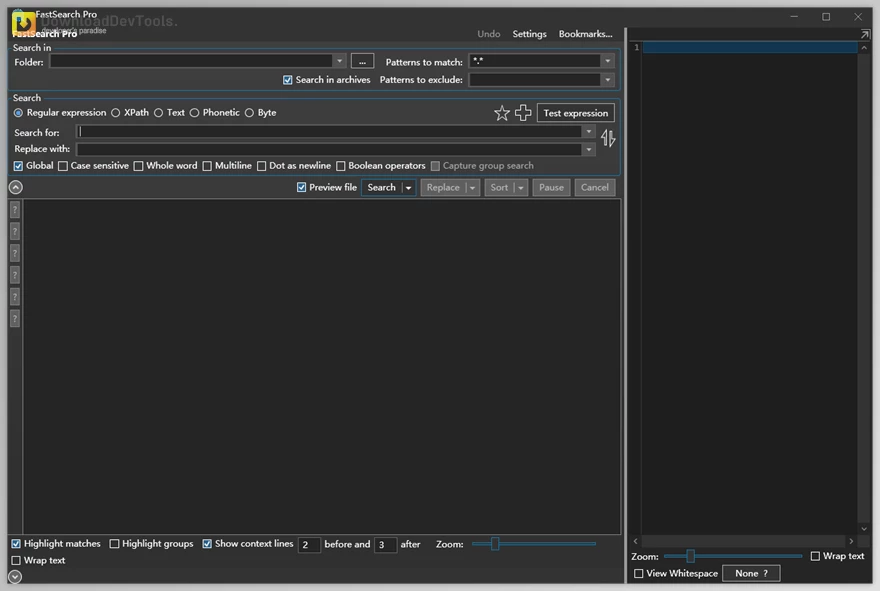Click the Test expression button

tap(575, 112)
